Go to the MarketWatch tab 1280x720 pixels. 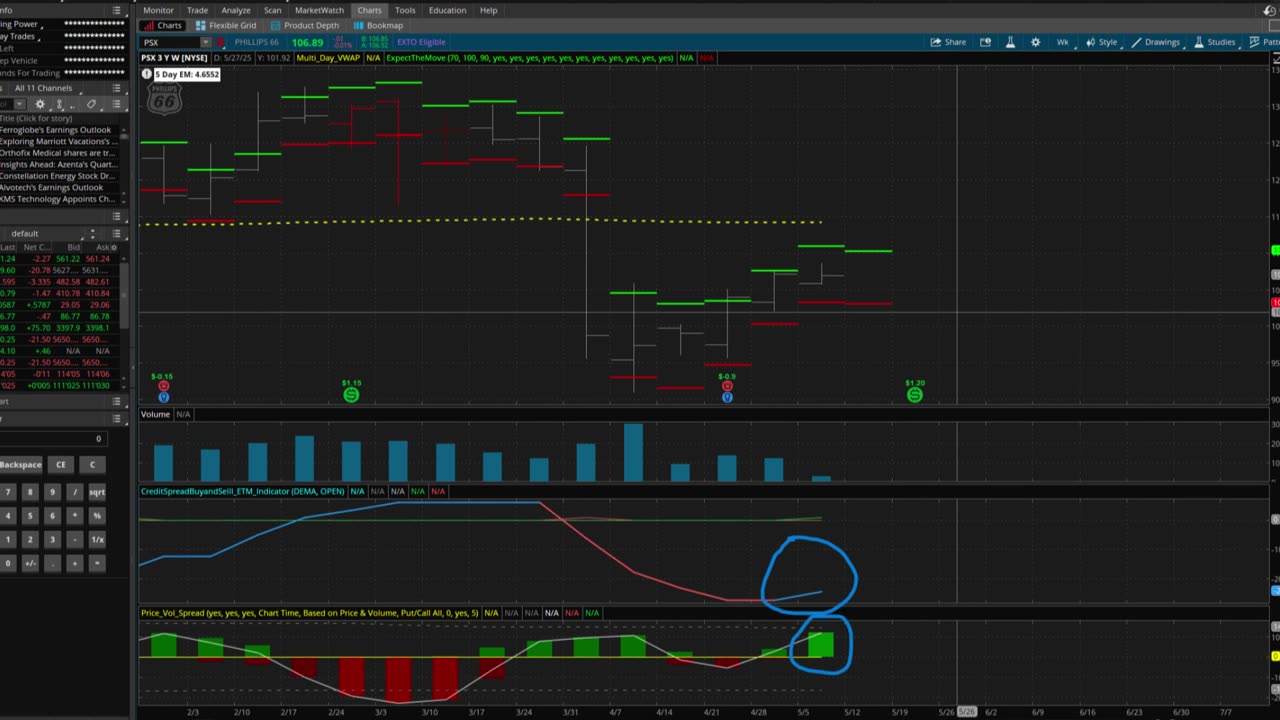319,10
